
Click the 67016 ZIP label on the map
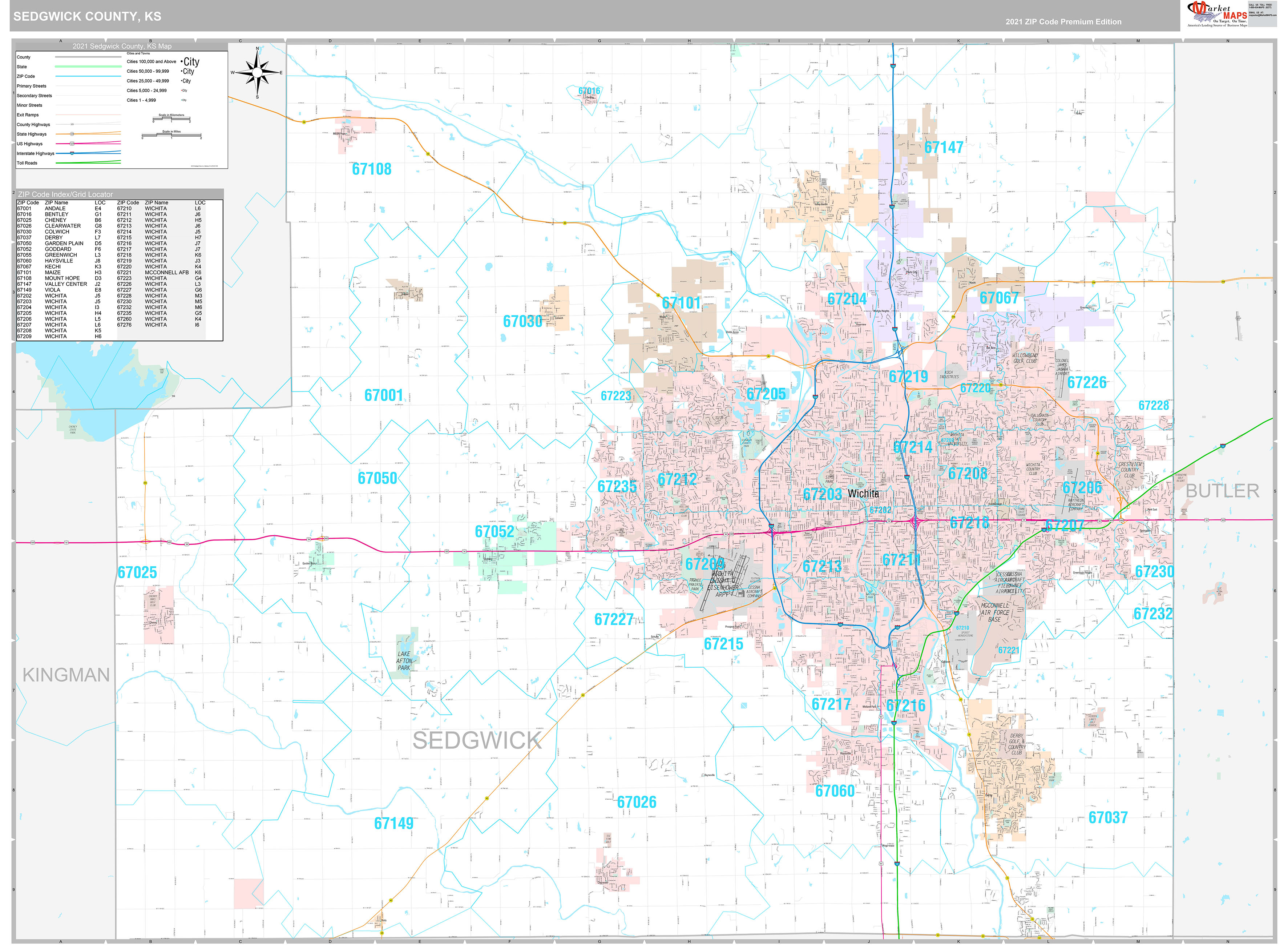tap(589, 91)
